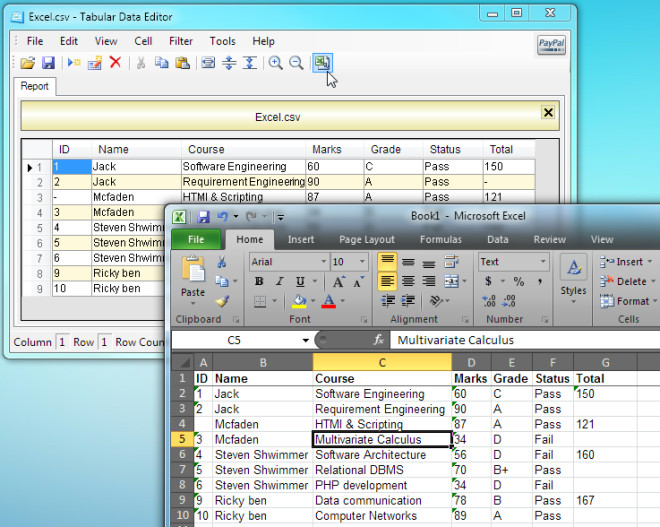Click Percent Style icon
The width and height of the screenshot is (660, 527).
[519, 281]
